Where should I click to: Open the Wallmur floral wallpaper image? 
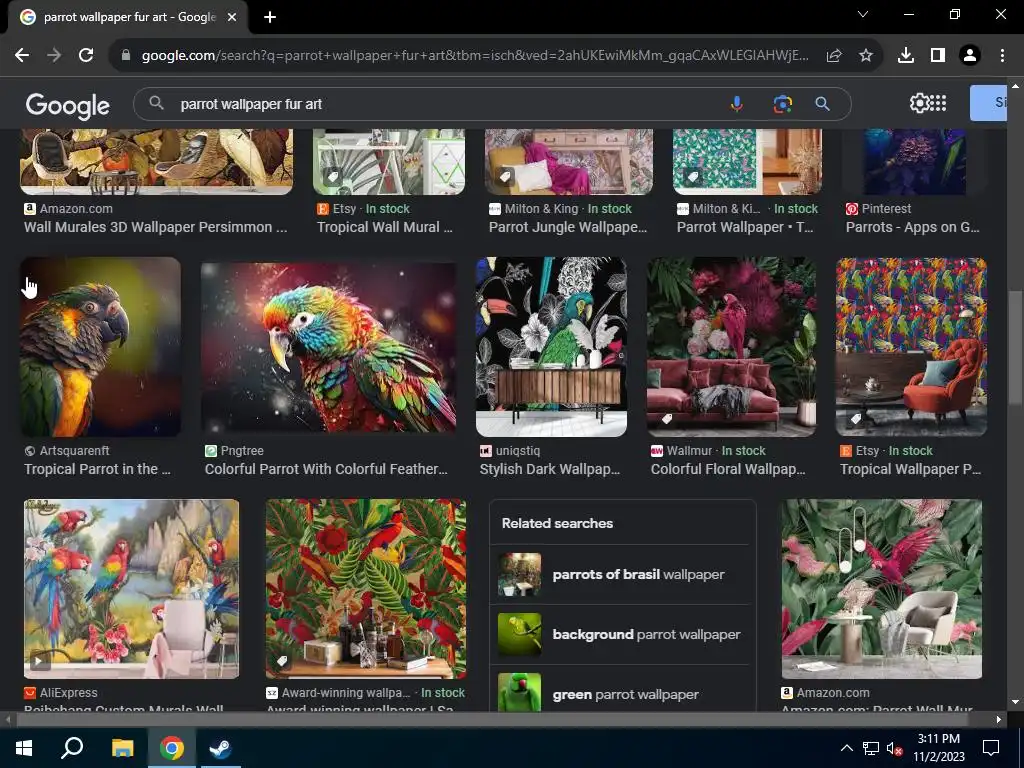[731, 347]
